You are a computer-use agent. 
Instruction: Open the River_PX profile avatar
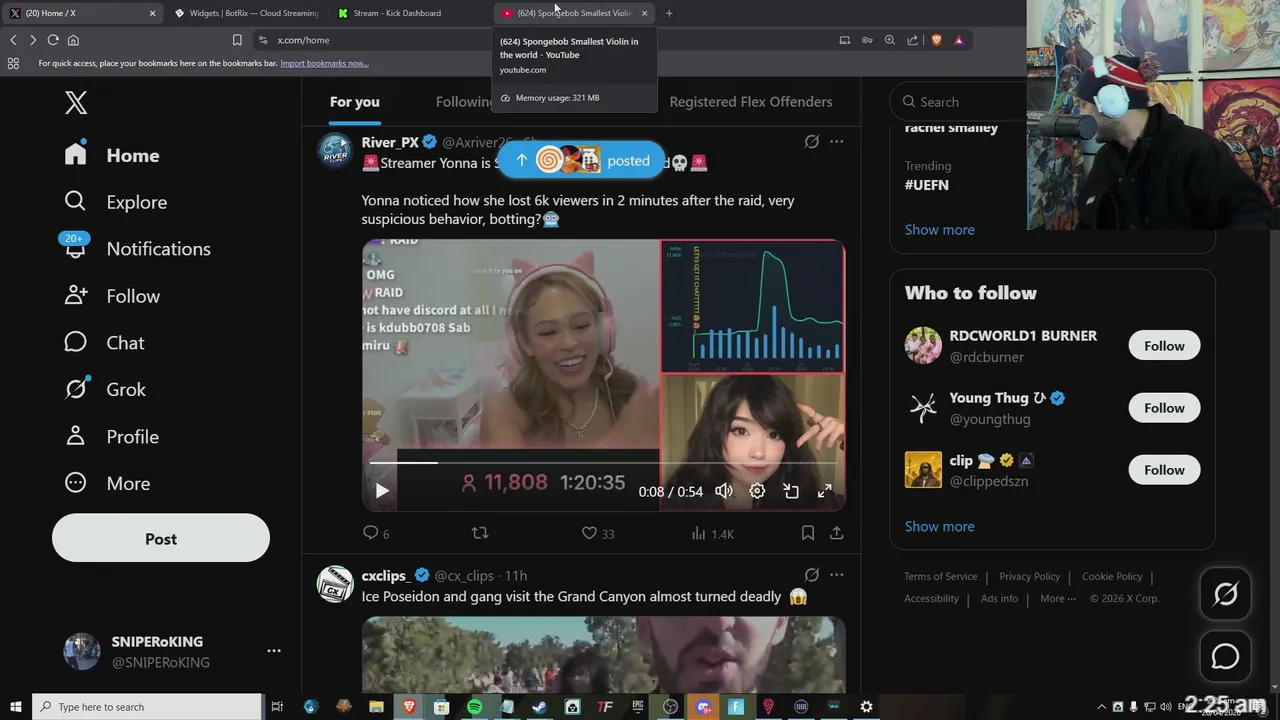335,152
